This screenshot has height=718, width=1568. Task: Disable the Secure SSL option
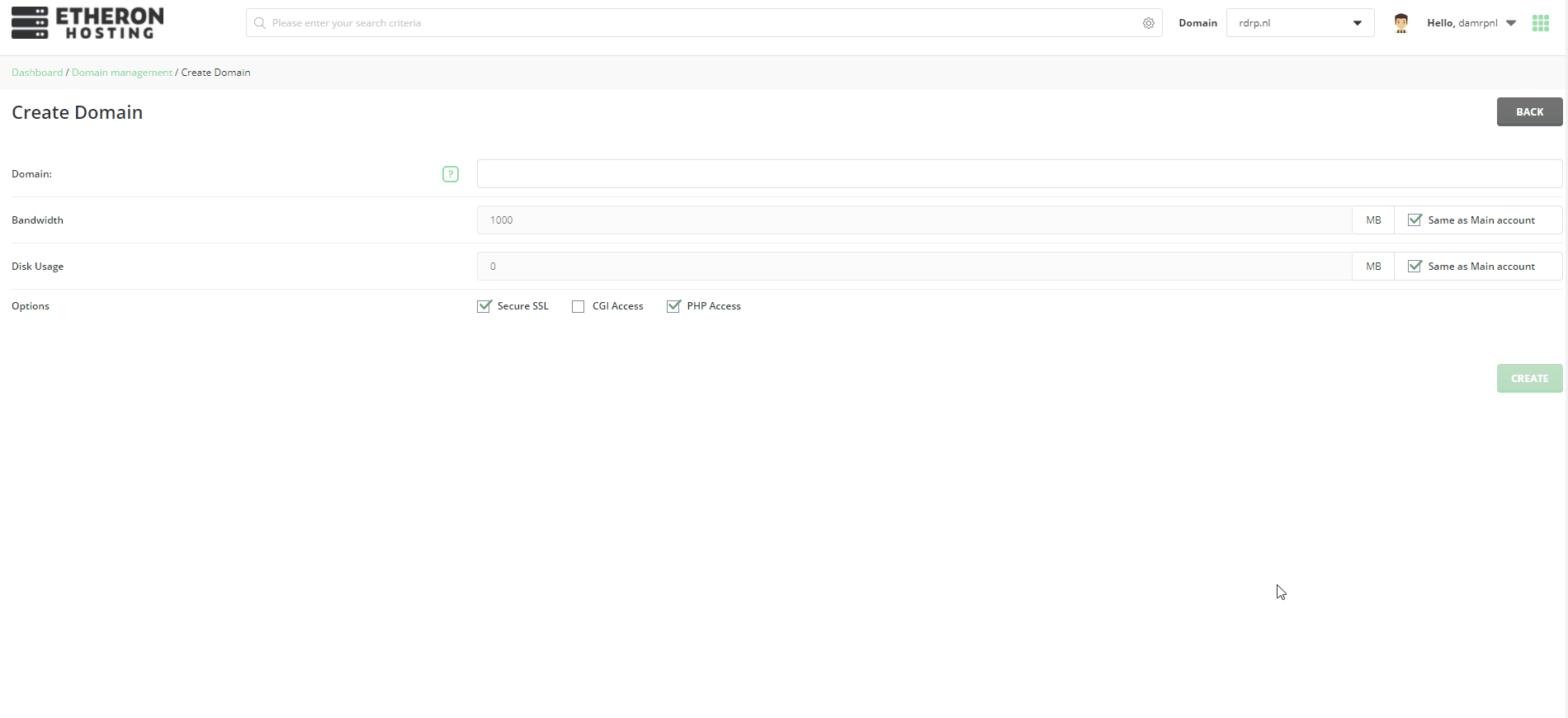pos(484,306)
